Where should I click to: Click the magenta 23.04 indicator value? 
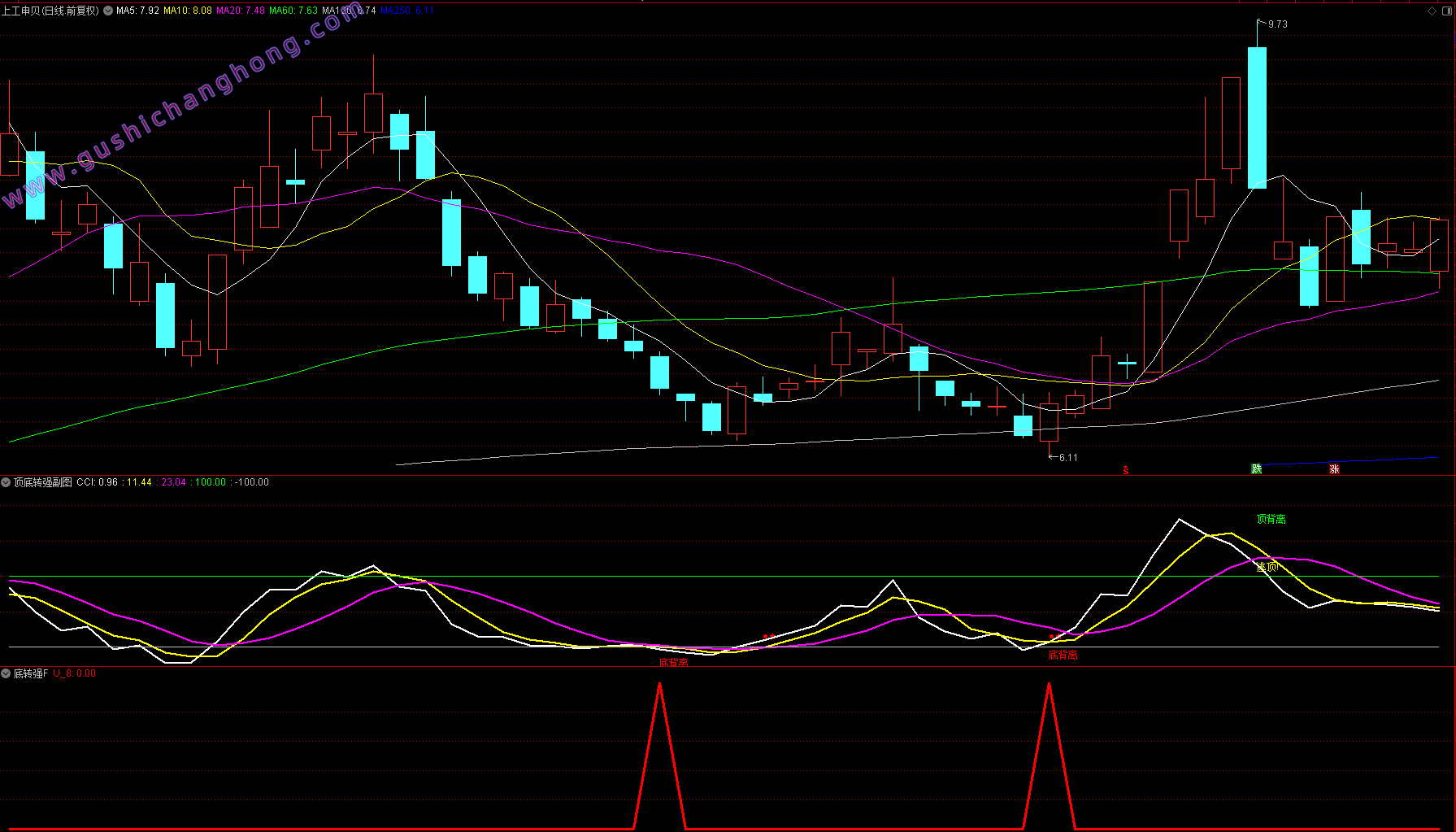173,482
